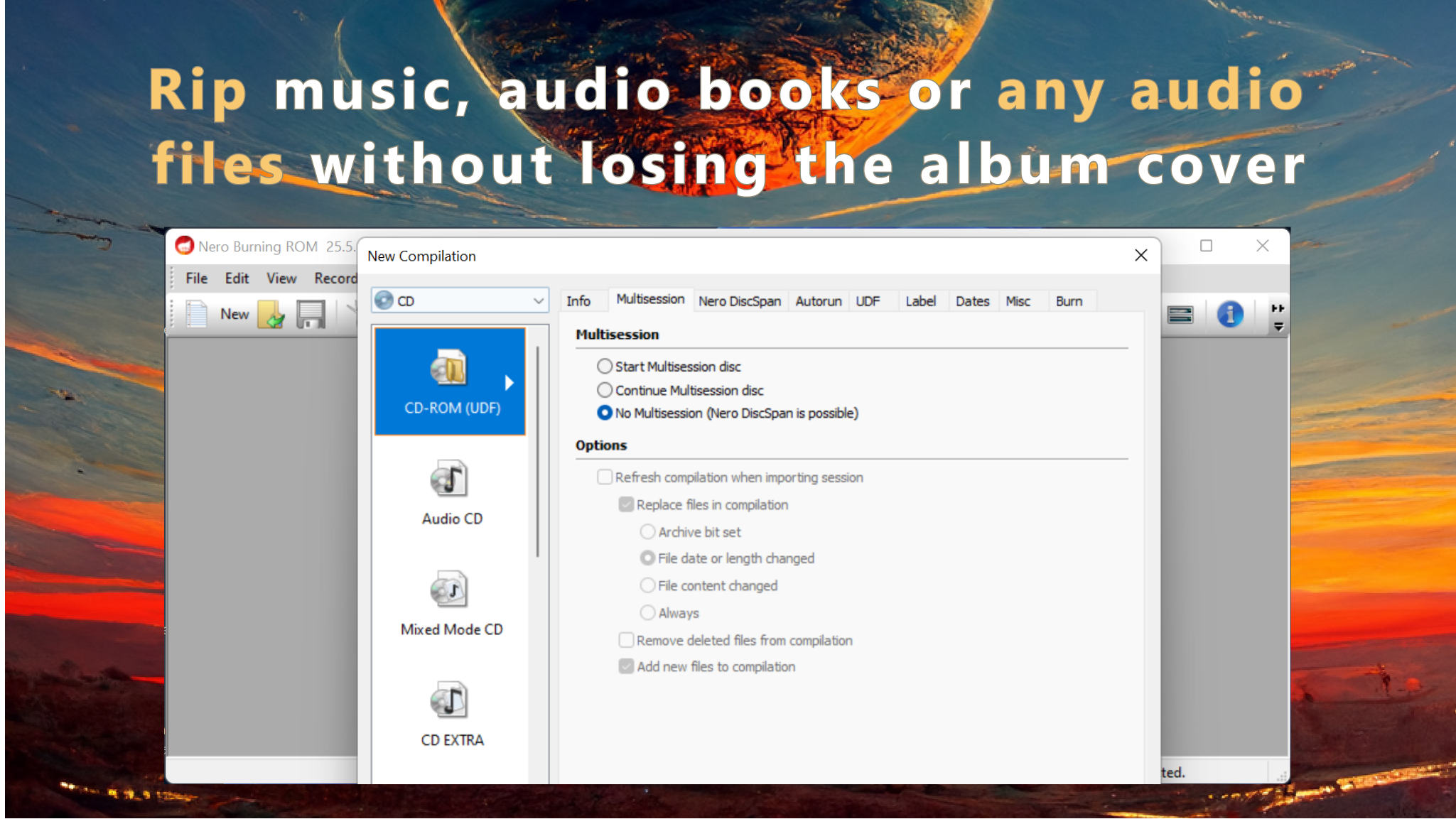This screenshot has width=1456, height=819.
Task: Open the Dates tab
Action: [972, 301]
